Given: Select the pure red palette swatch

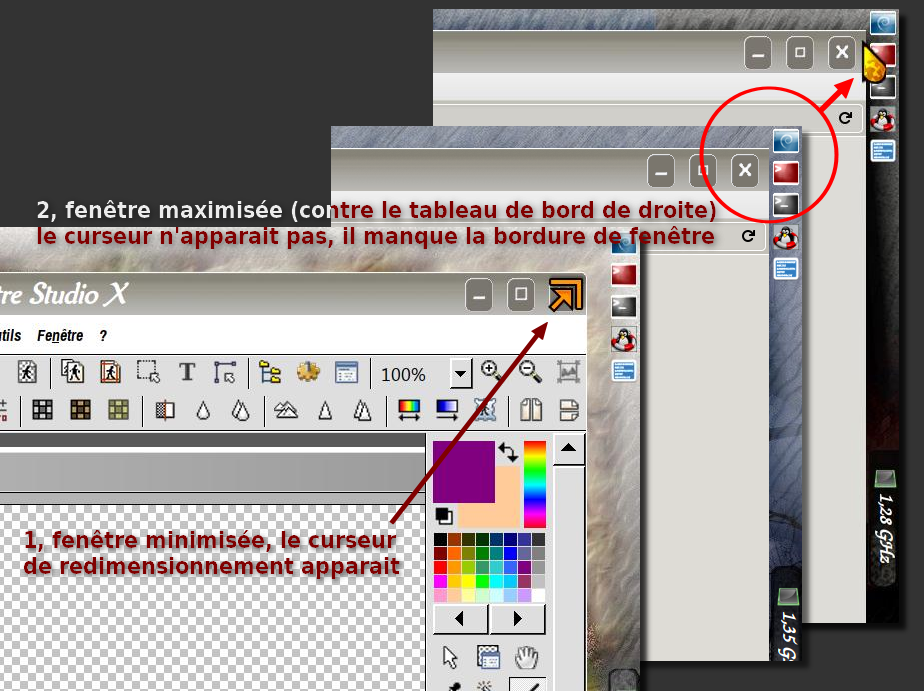Looking at the screenshot, I should (440, 567).
